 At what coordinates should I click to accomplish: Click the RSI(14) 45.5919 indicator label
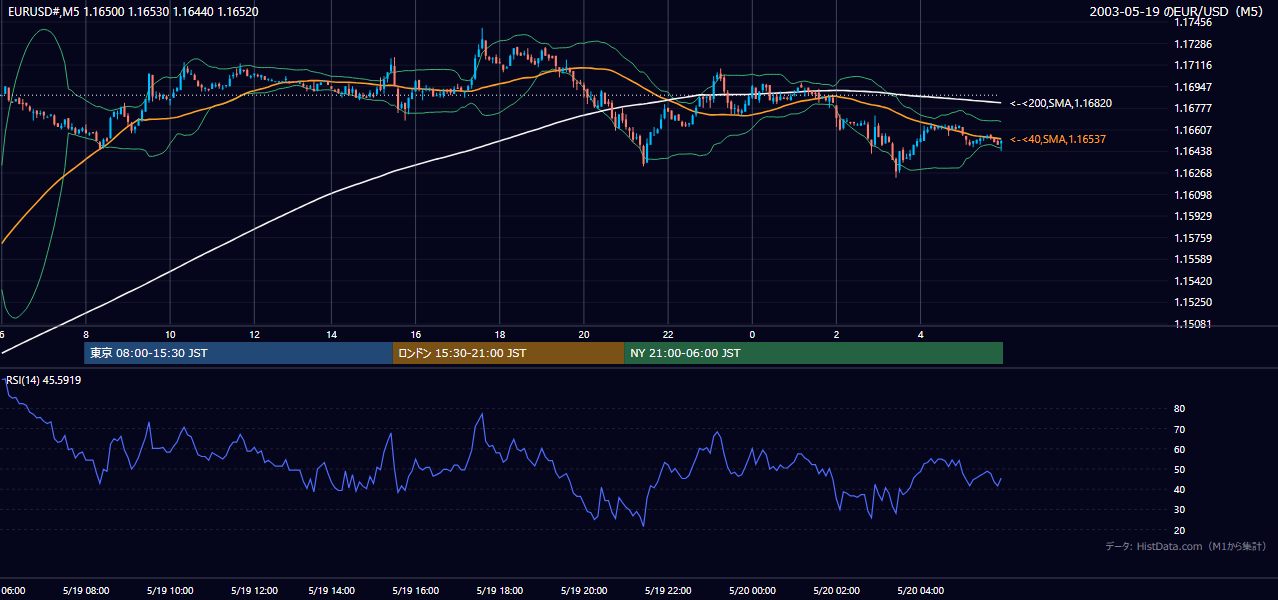(x=44, y=380)
